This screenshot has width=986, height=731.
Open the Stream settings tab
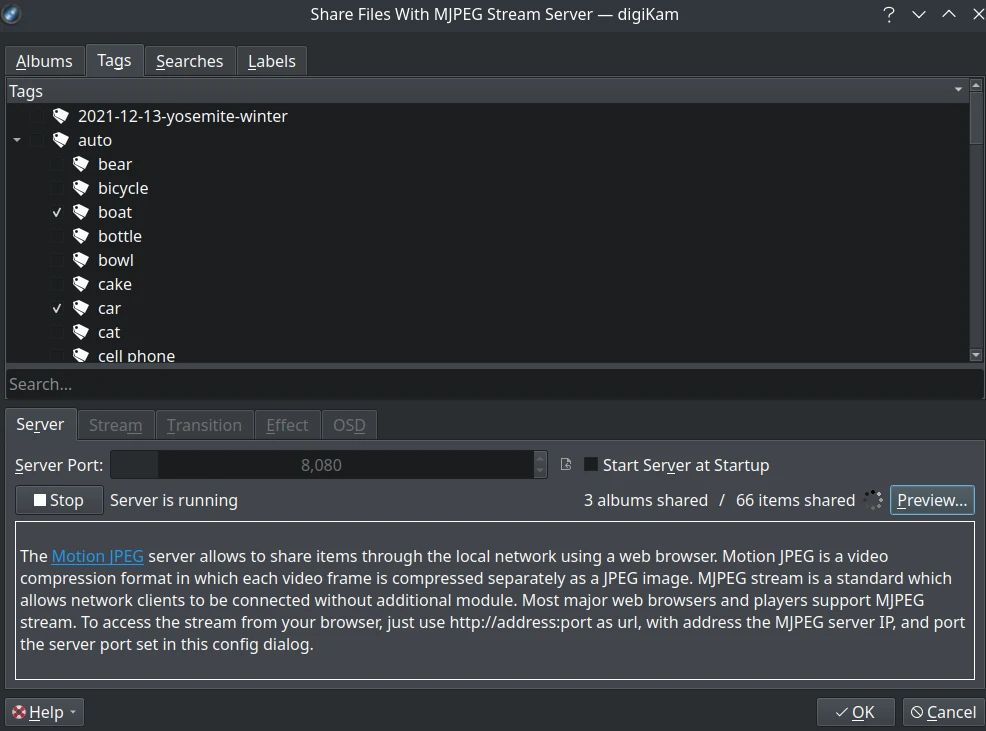click(x=115, y=425)
